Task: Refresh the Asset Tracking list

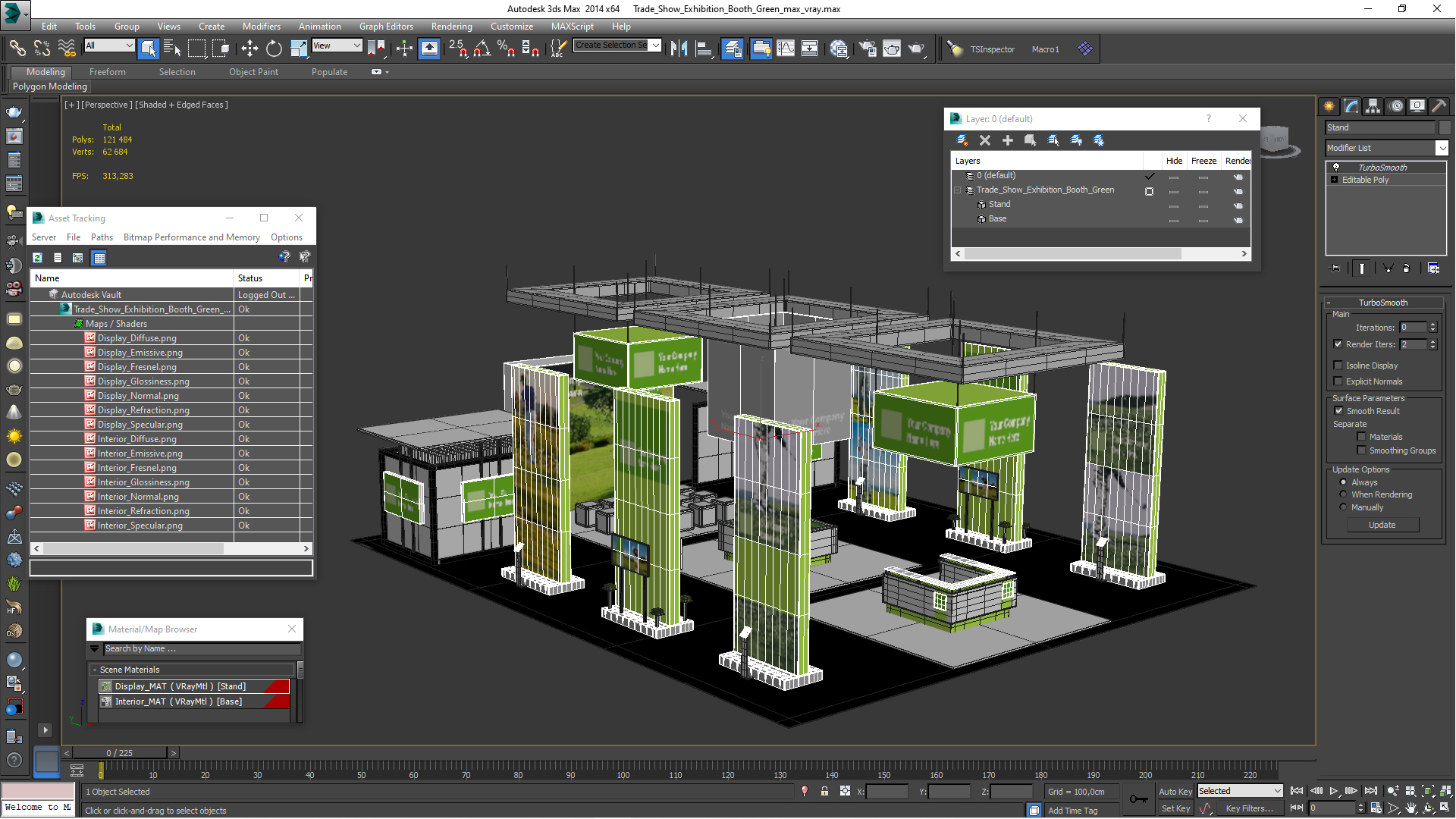Action: tap(37, 258)
